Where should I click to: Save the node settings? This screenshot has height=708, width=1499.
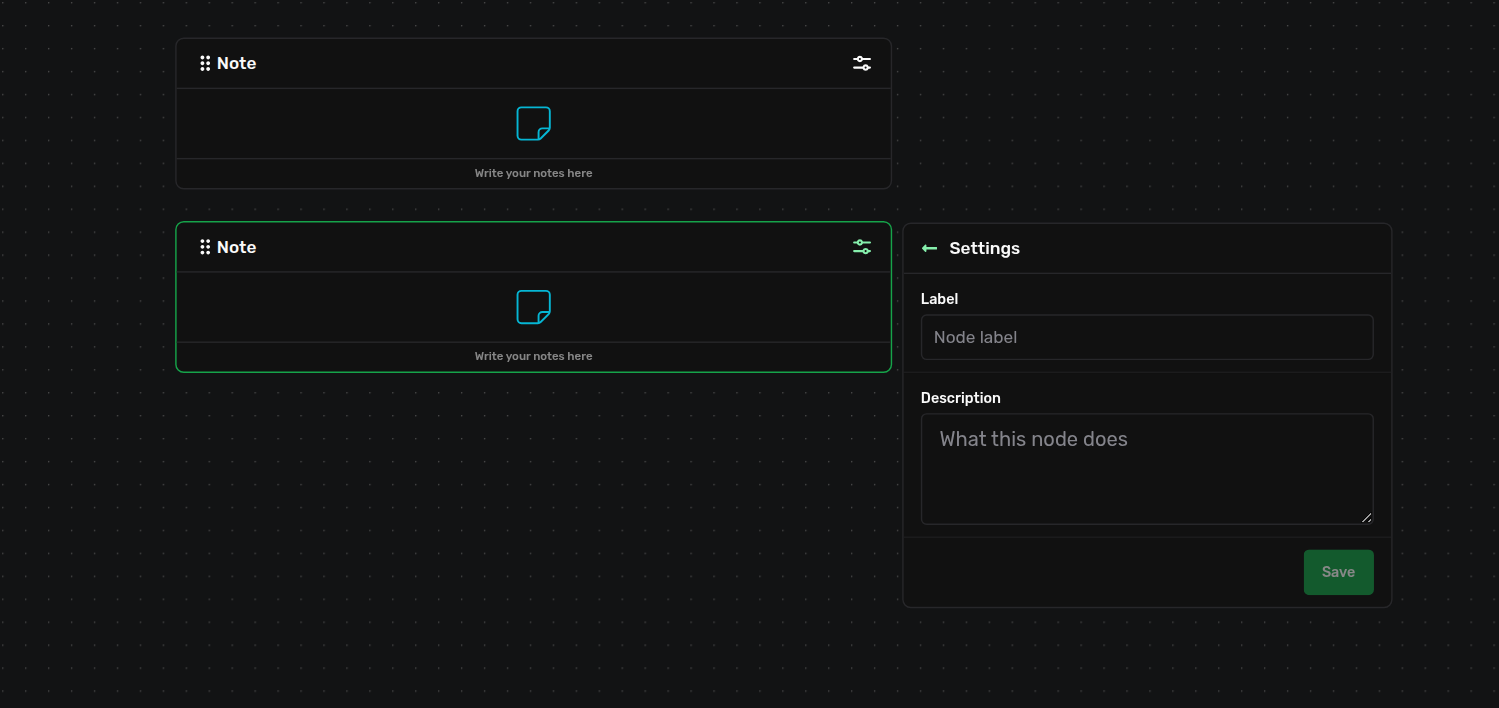(x=1338, y=572)
